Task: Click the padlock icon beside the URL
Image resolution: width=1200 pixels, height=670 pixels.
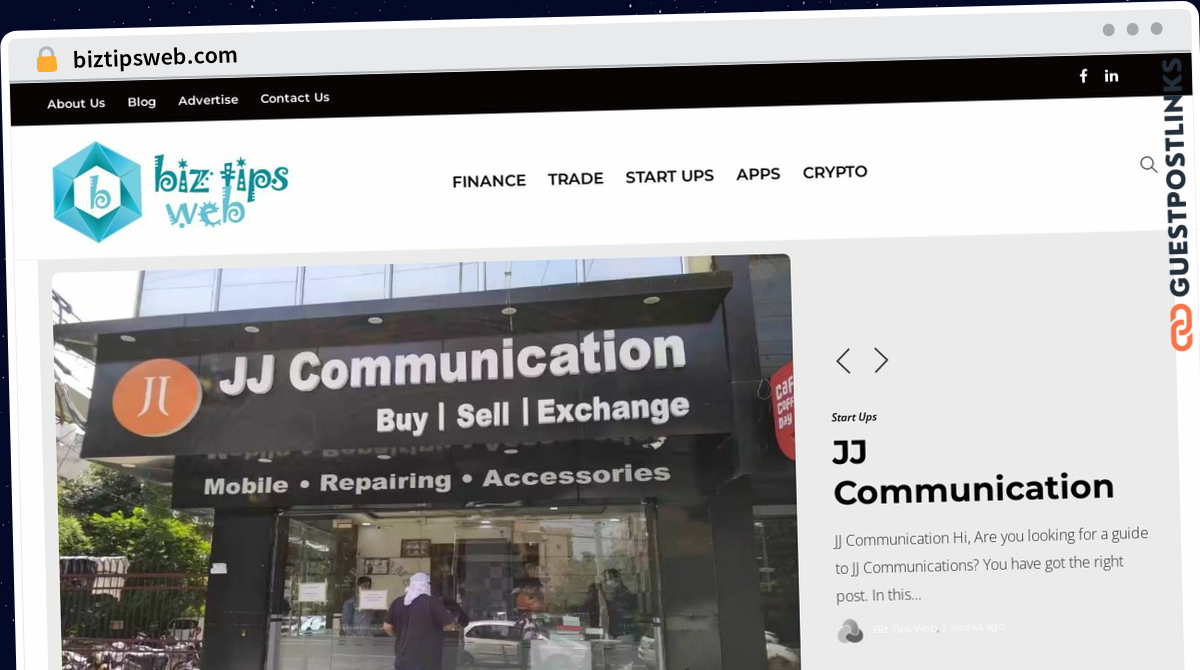Action: coord(47,60)
